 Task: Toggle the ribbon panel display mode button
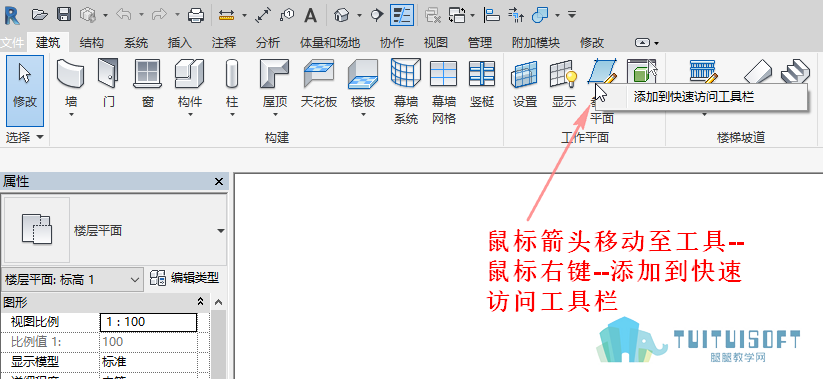643,43
